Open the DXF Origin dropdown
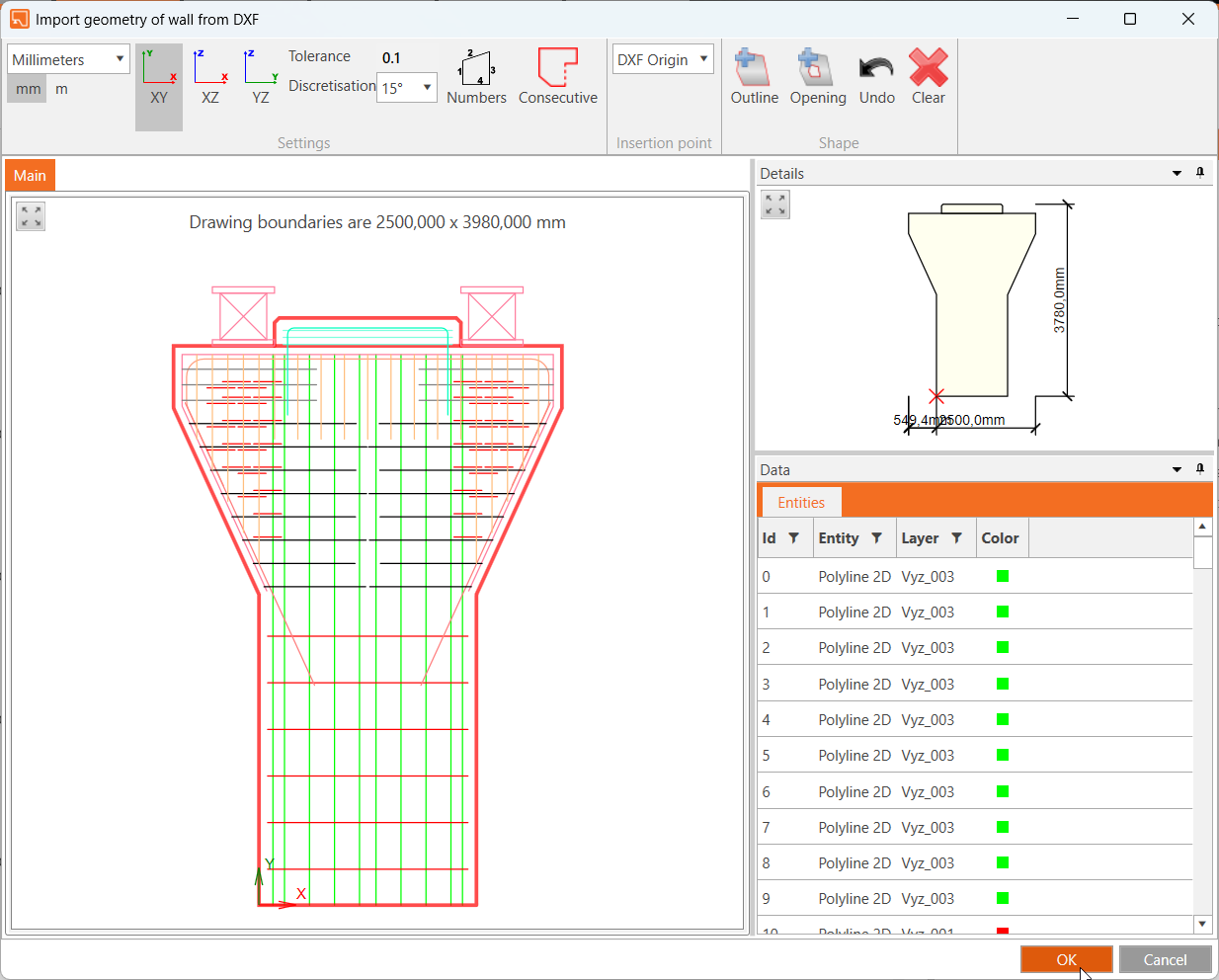 click(x=663, y=59)
